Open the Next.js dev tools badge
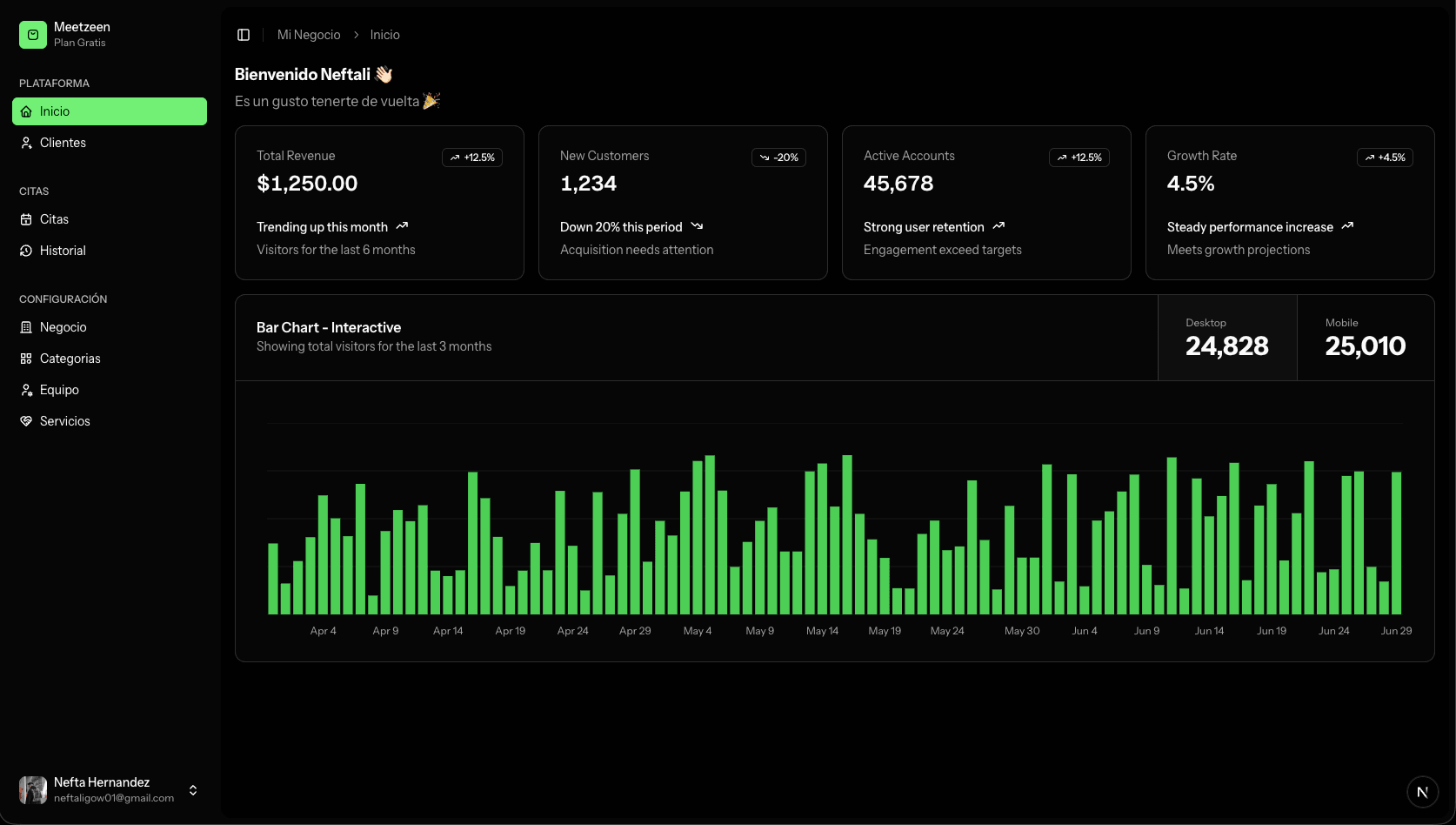The image size is (1456, 825). (x=1422, y=792)
